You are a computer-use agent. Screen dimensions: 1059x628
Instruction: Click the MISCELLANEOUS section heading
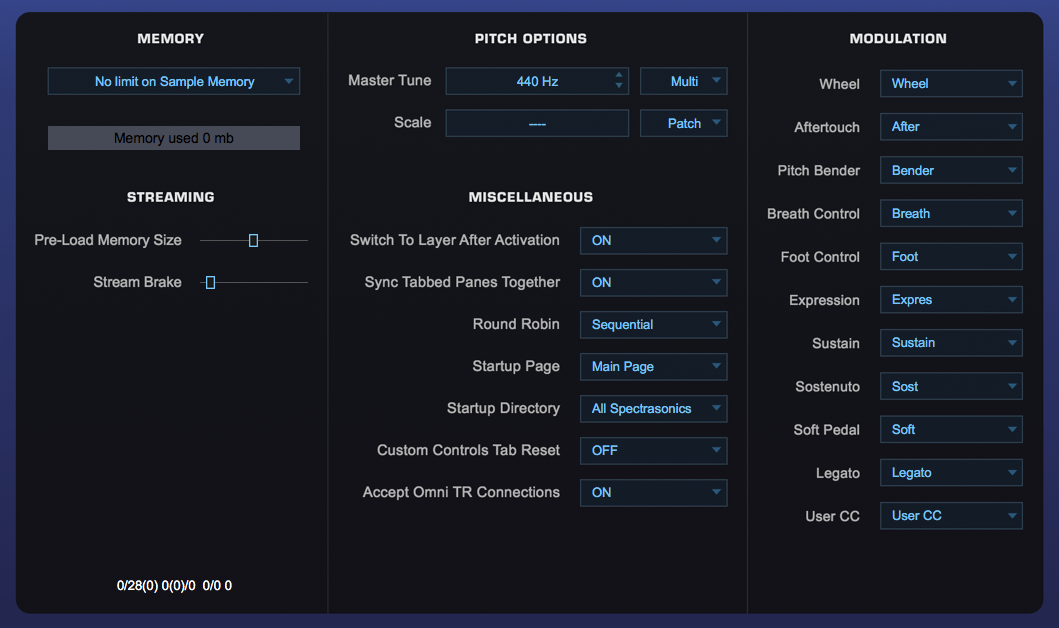[530, 197]
